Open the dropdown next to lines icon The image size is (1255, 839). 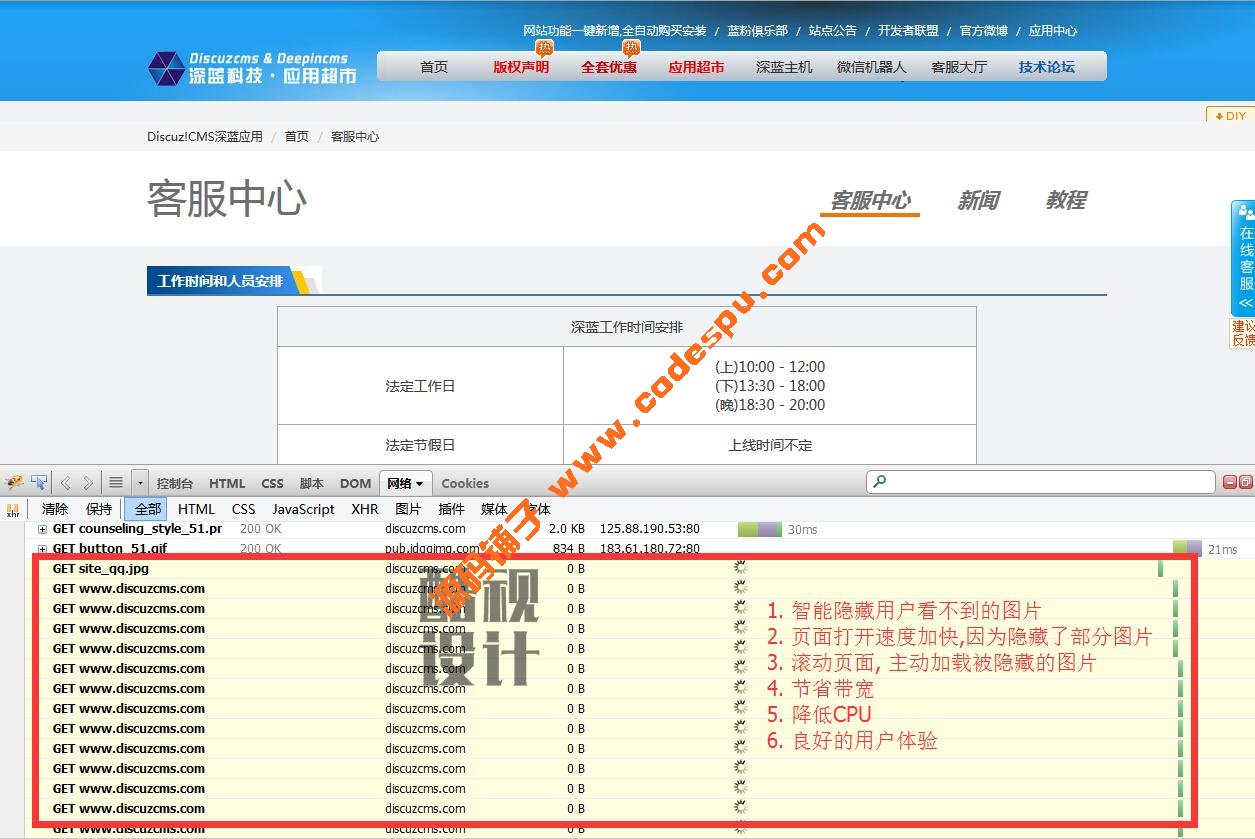(140, 483)
